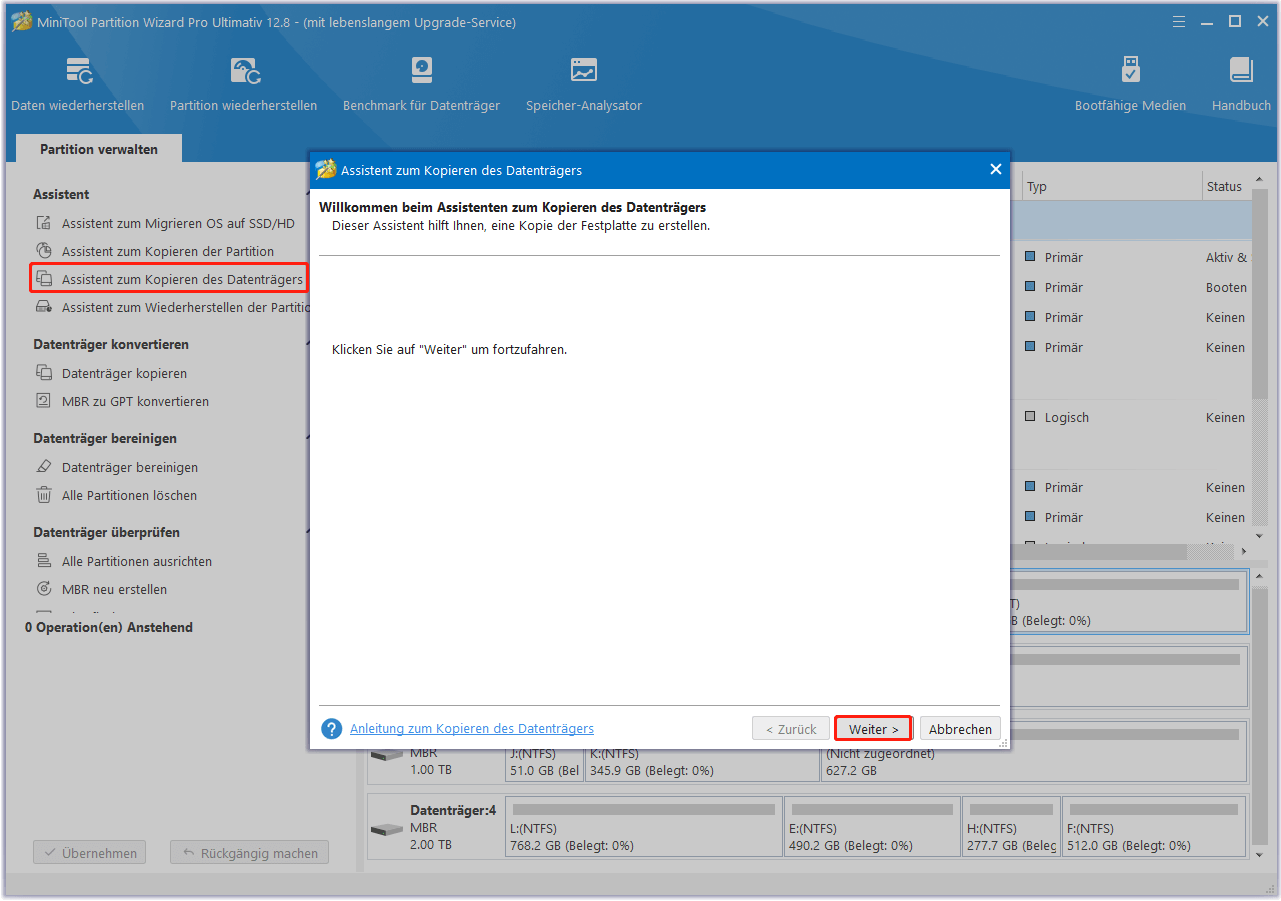
Task: Click Kopieren des Datenträgers wizard icon
Action: click(44, 279)
